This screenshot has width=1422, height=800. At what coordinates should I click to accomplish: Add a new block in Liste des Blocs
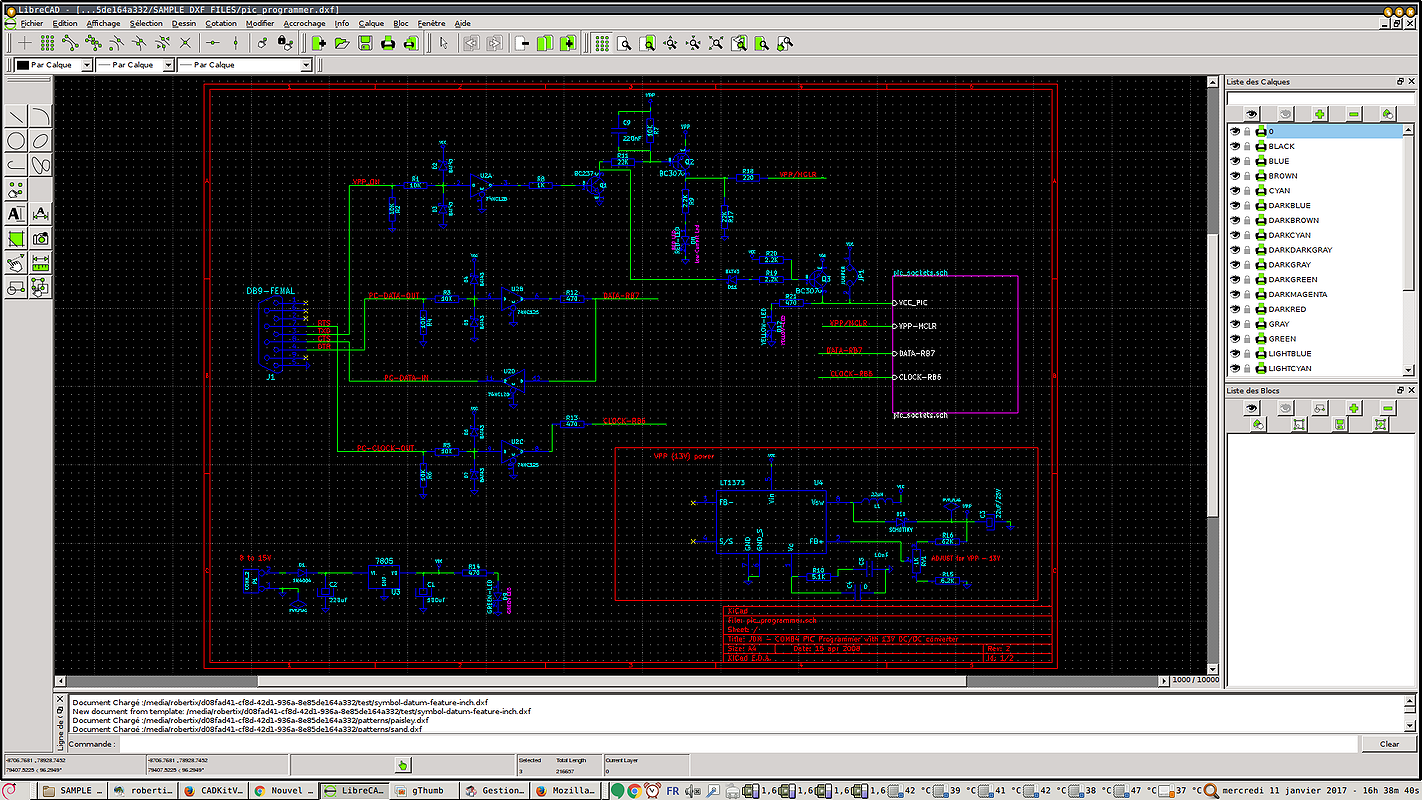click(1353, 408)
